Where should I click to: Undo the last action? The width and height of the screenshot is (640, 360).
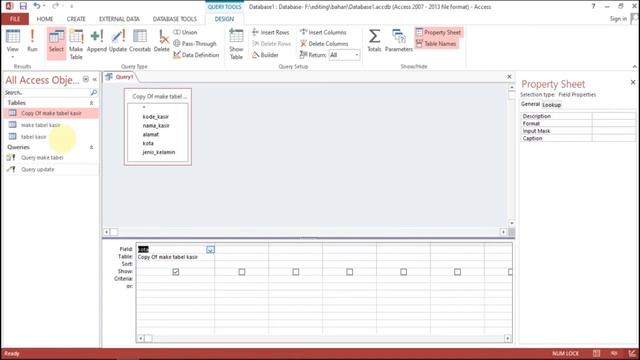(37, 6)
